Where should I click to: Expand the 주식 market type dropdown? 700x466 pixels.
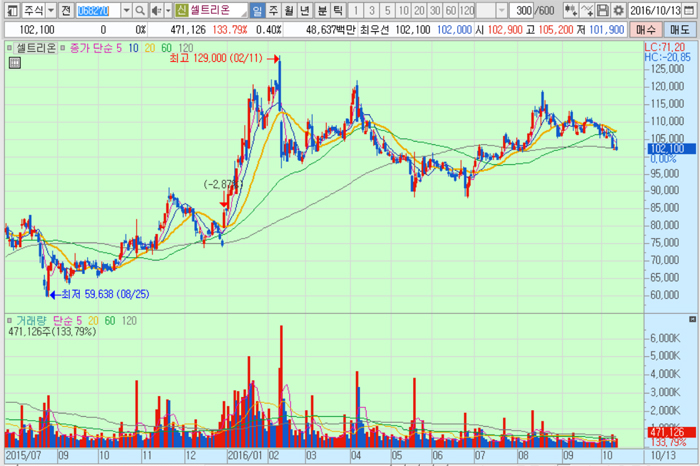coord(51,10)
